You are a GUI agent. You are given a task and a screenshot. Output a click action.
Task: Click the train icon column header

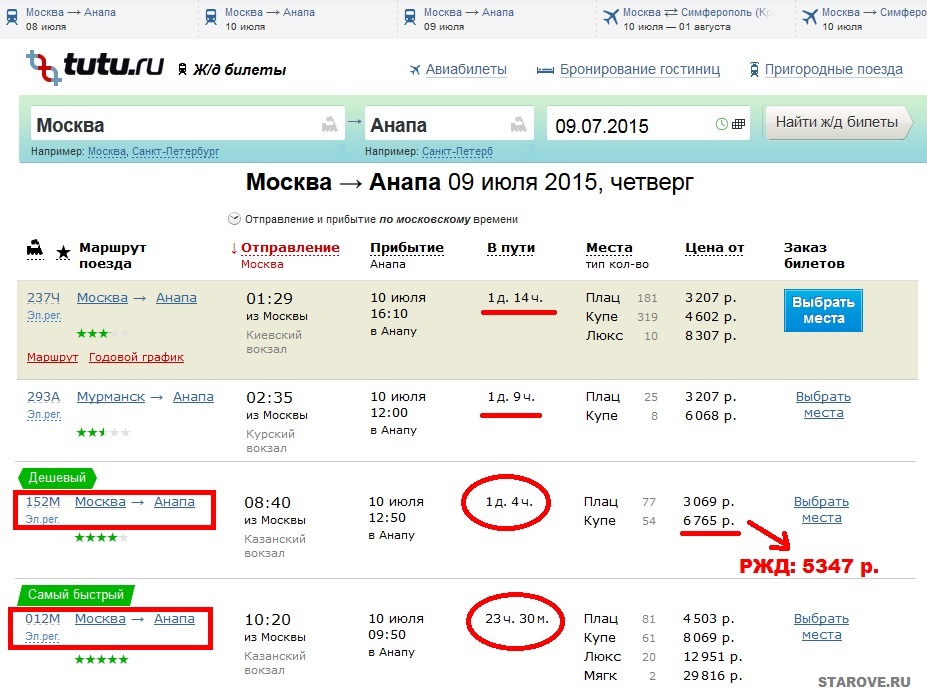[35, 249]
